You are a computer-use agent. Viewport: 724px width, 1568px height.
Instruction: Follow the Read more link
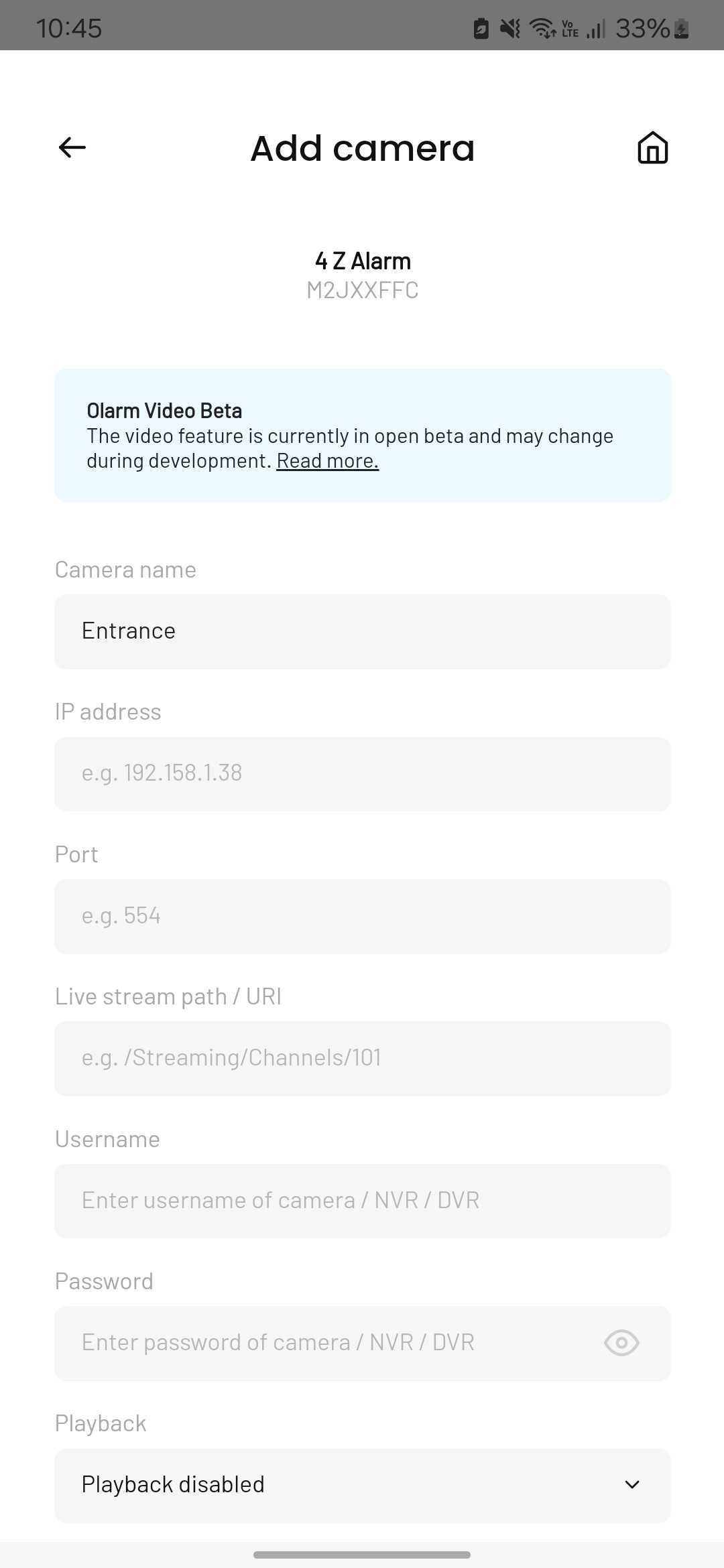coord(328,461)
